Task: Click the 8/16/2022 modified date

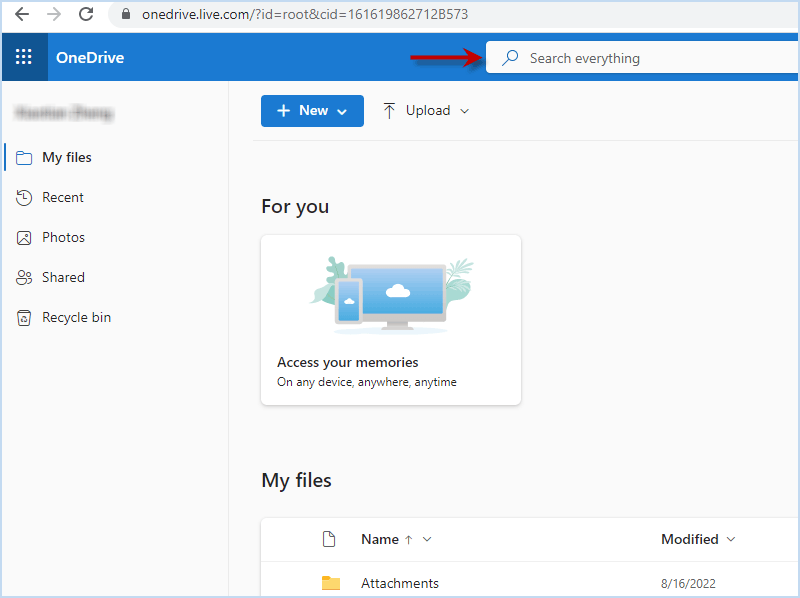Action: pos(688,583)
